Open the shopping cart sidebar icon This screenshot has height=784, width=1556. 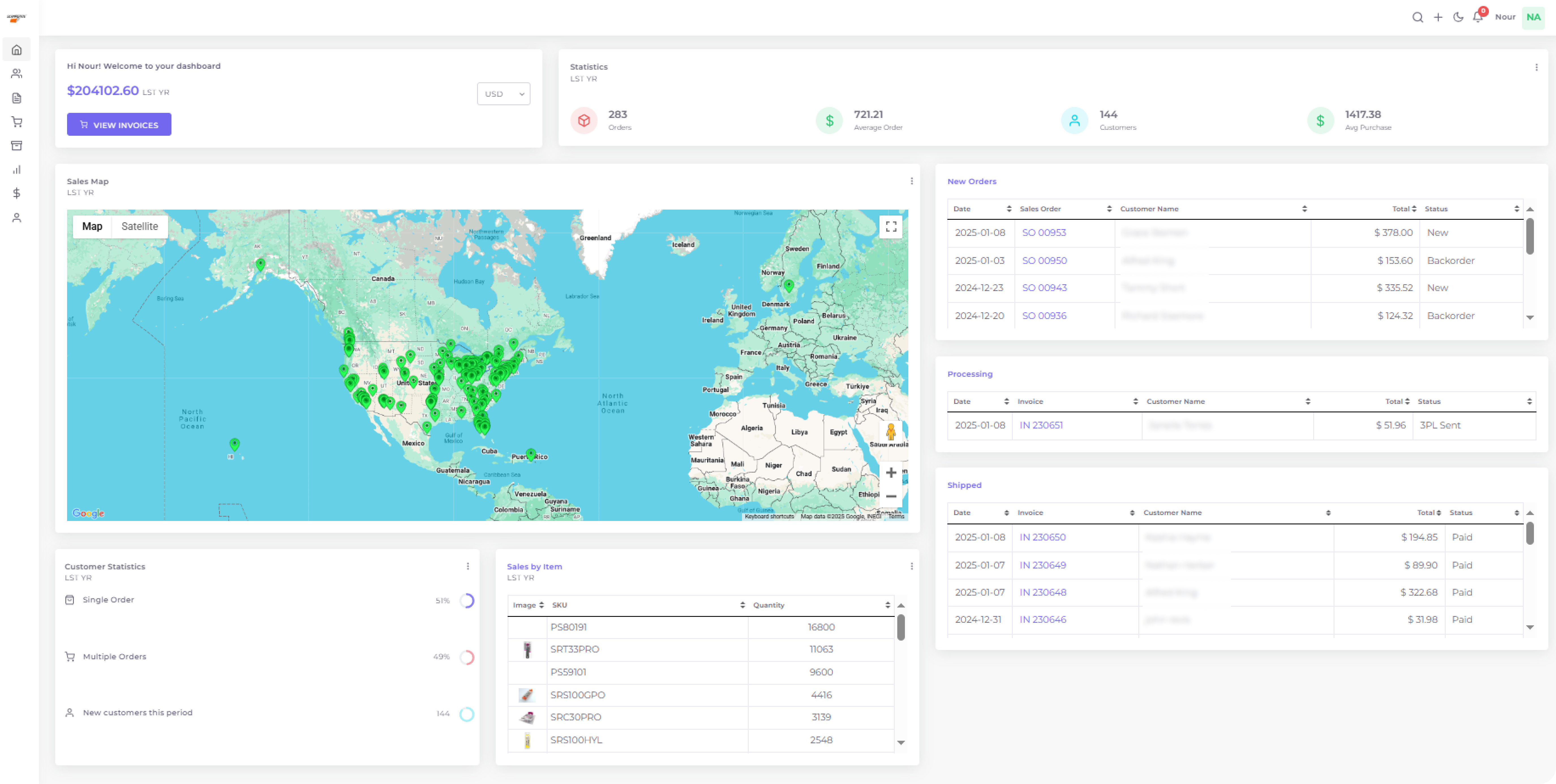17,122
